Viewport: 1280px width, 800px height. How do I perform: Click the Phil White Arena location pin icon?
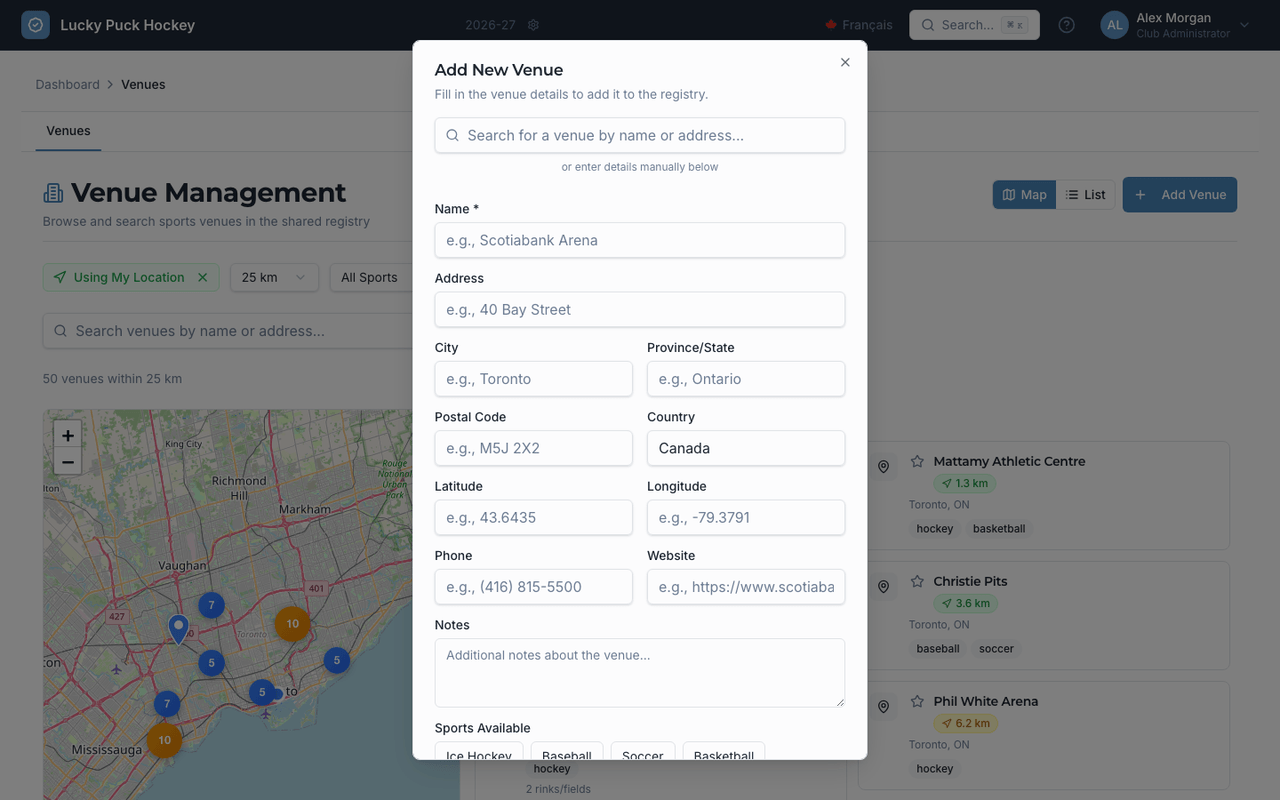click(x=883, y=707)
